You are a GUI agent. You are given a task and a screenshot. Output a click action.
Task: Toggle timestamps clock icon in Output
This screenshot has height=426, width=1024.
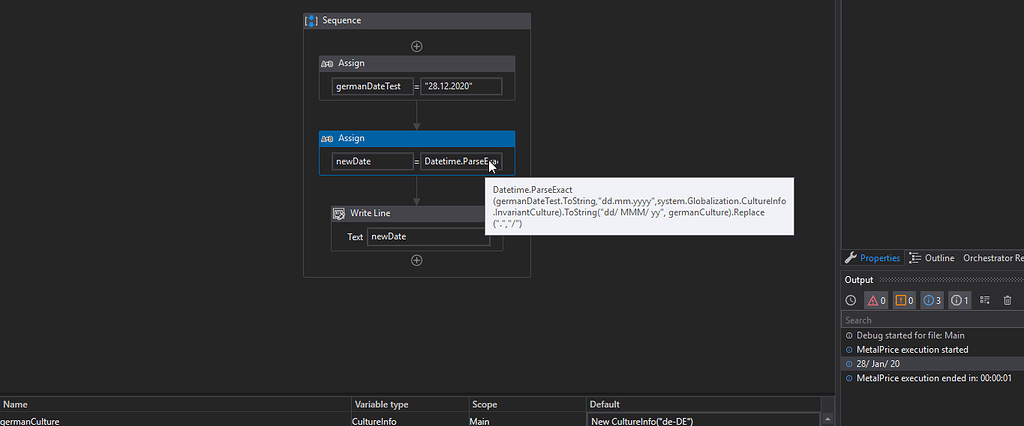[850, 301]
